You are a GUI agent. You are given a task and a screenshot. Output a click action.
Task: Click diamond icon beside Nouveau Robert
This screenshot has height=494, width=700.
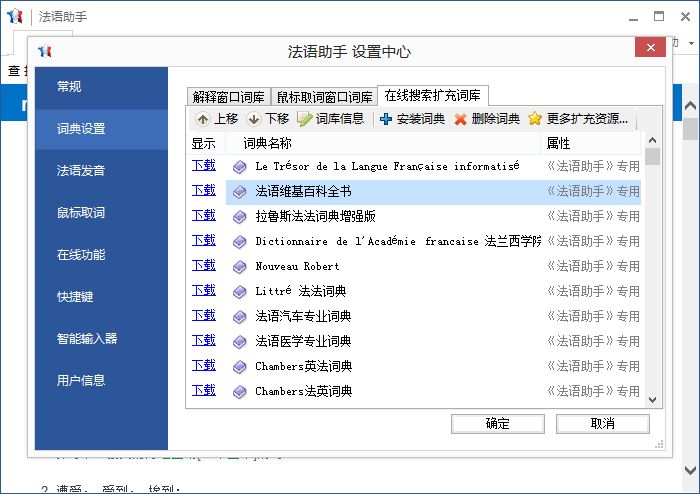point(240,267)
